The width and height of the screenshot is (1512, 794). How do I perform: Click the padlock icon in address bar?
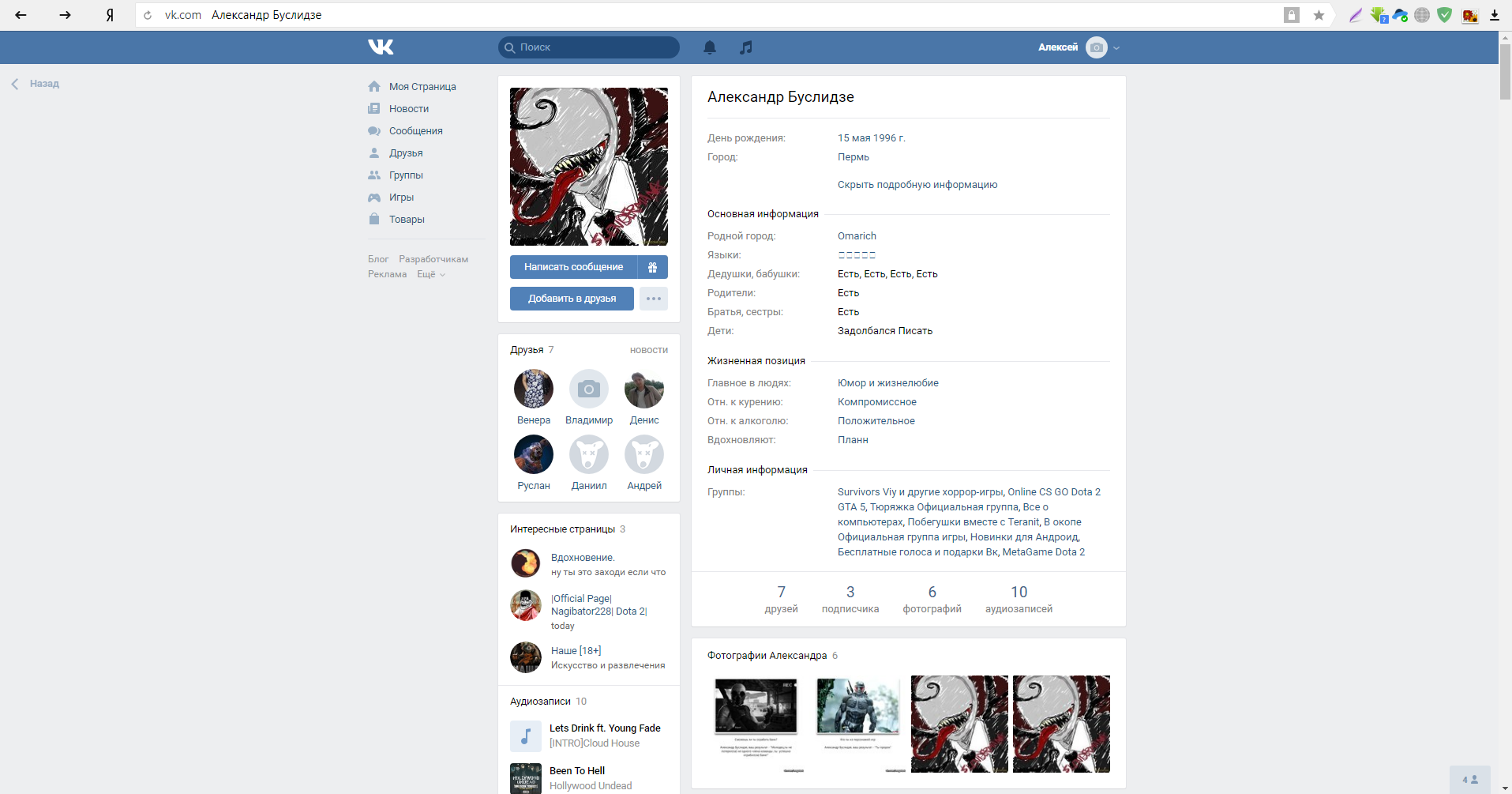(1292, 15)
